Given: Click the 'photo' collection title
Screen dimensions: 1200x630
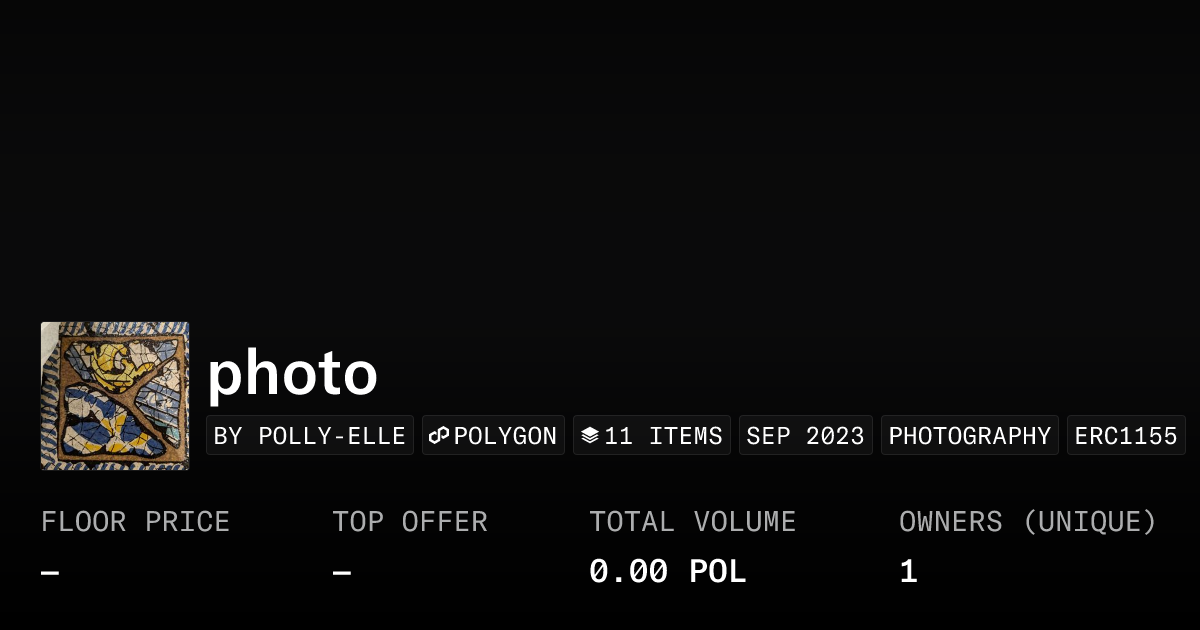Looking at the screenshot, I should [292, 373].
